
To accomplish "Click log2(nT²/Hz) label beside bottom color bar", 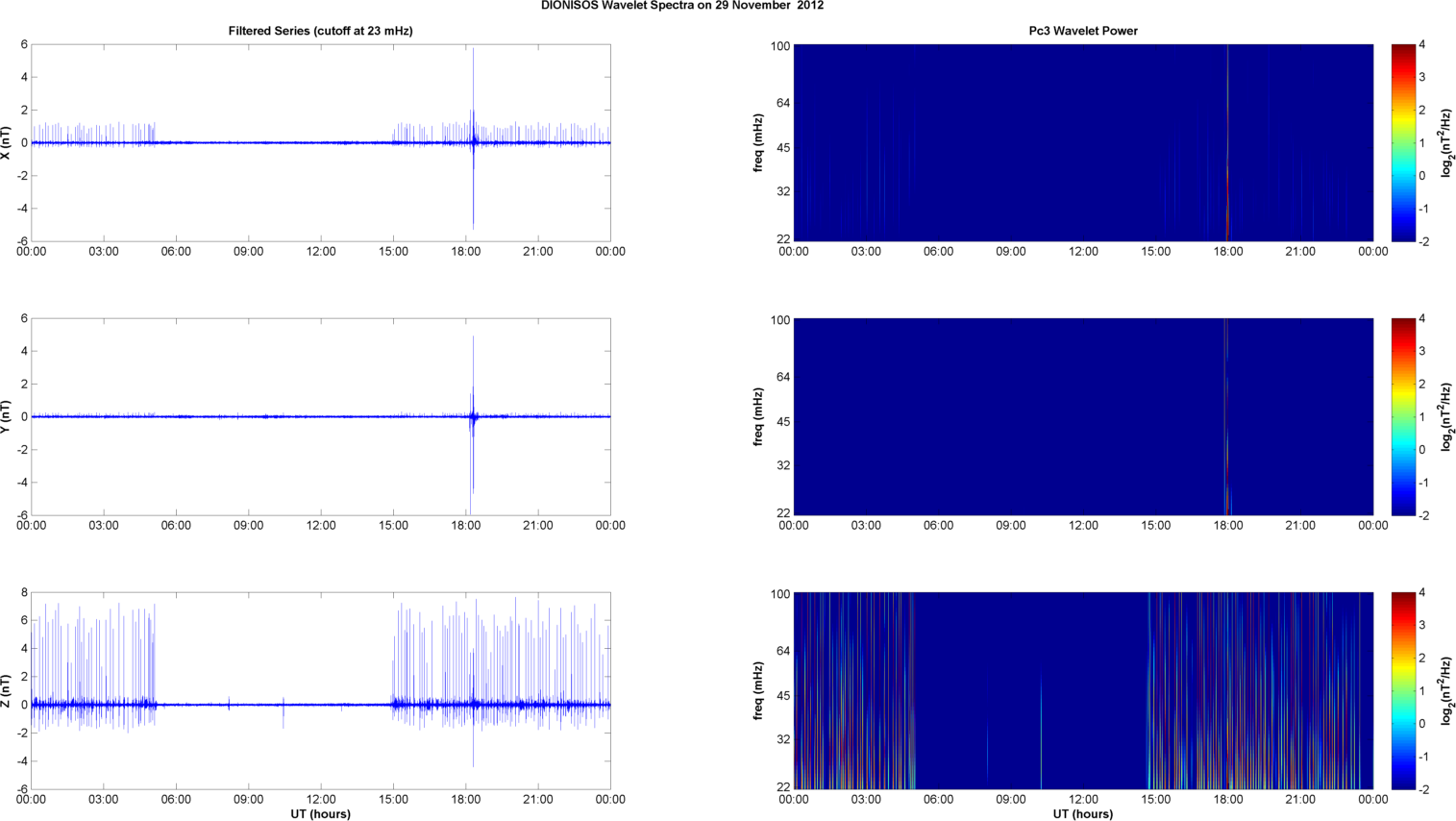I will coord(1447,690).
